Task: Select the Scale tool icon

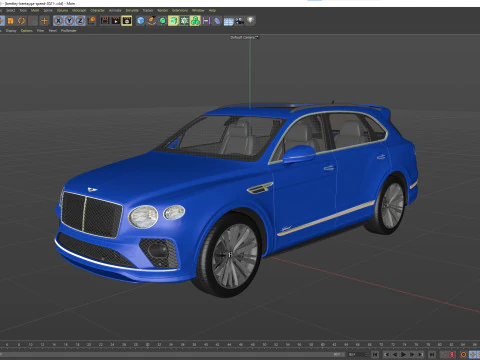Action: pos(10,21)
